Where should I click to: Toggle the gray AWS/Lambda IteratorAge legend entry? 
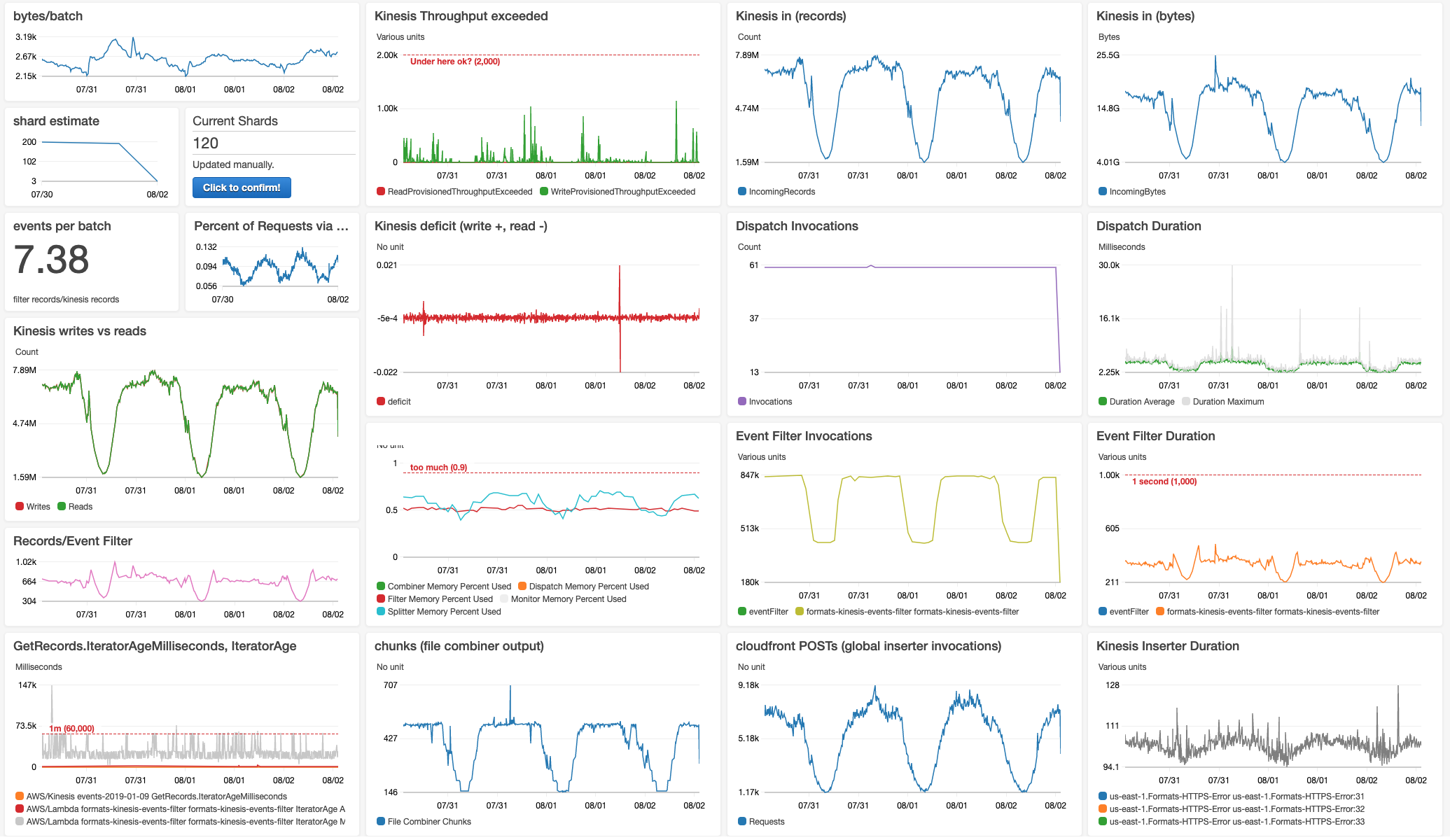[x=180, y=821]
